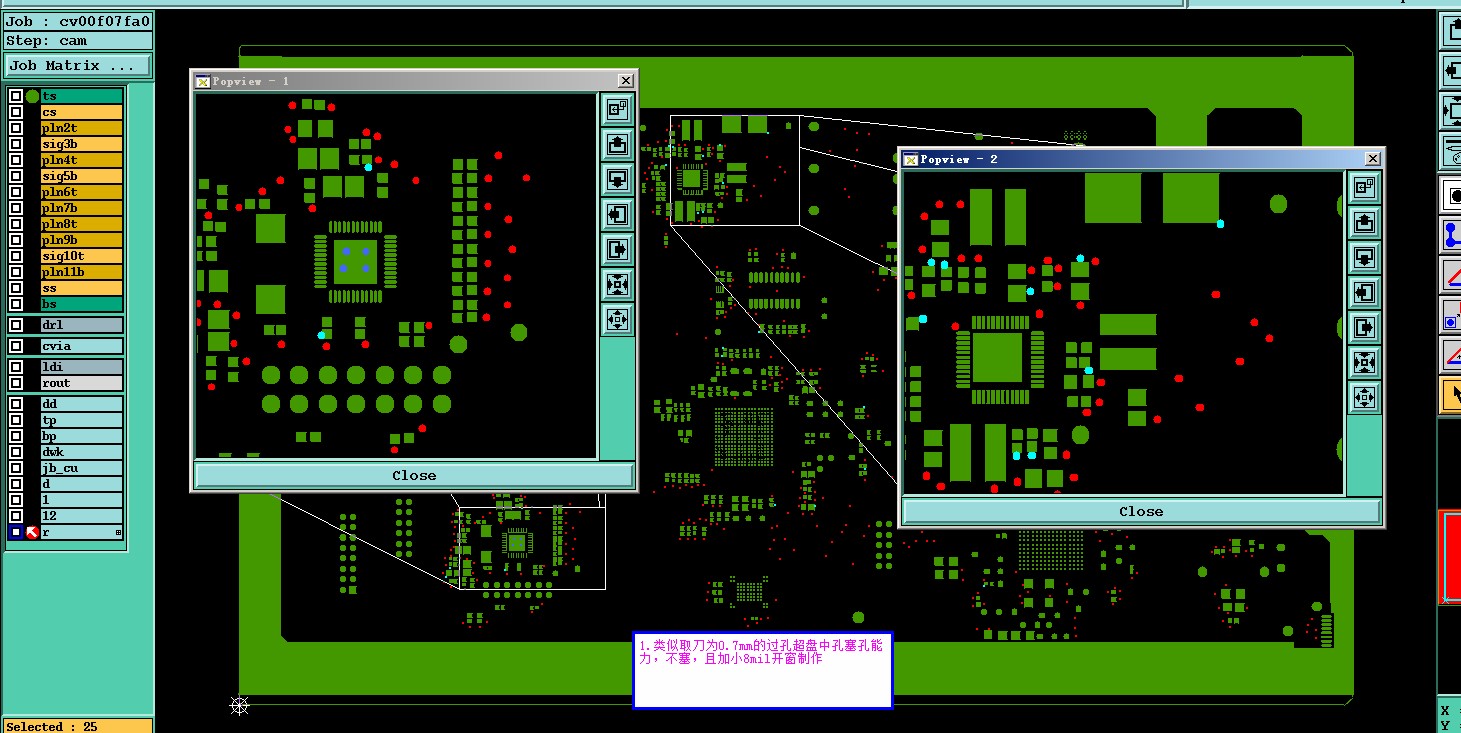
Task: Pan right in Popview 2 toolbar
Action: (x=1364, y=327)
